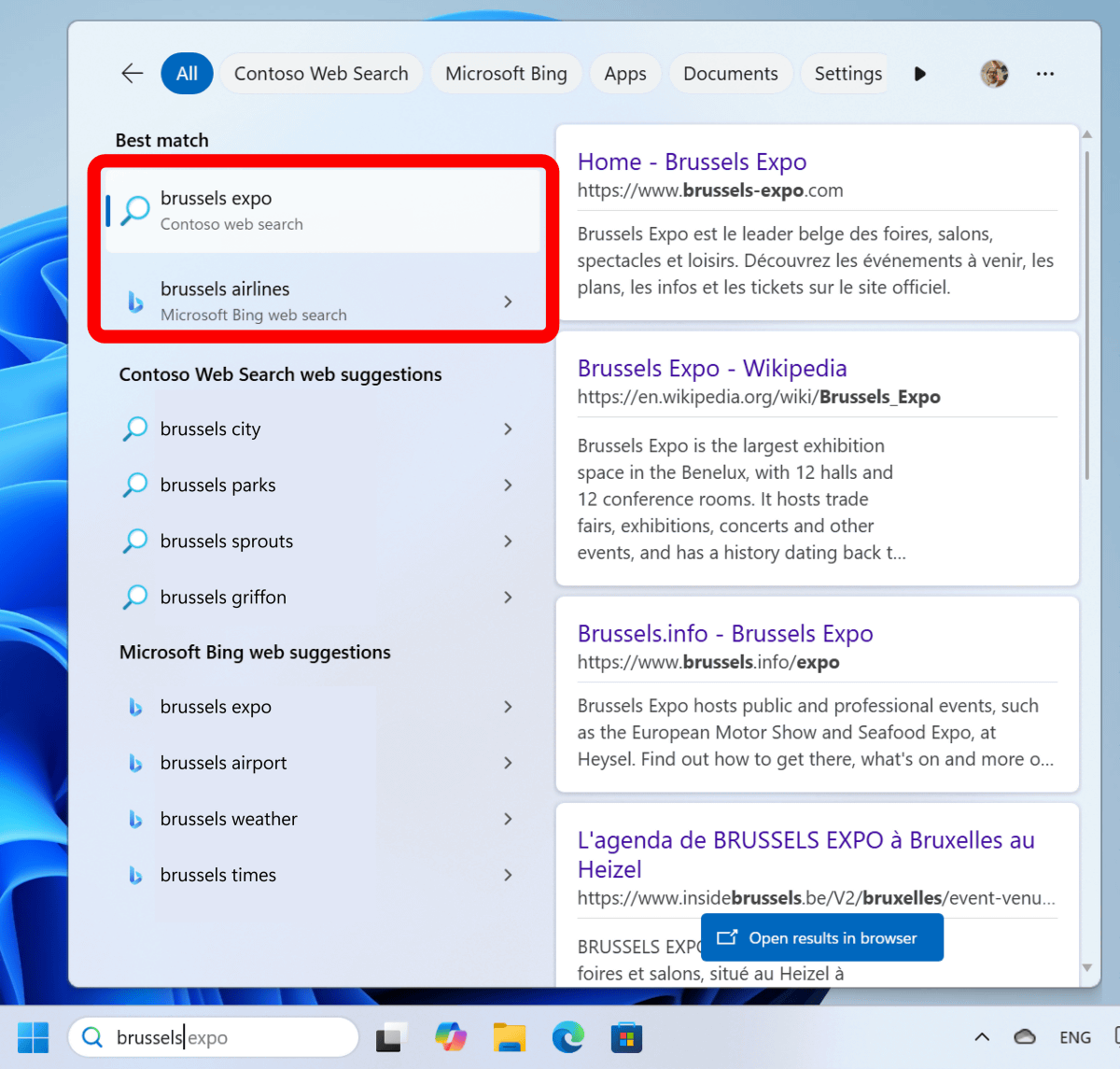Click Bing icon next to brussels weather
The width and height of the screenshot is (1120, 1069).
point(136,820)
